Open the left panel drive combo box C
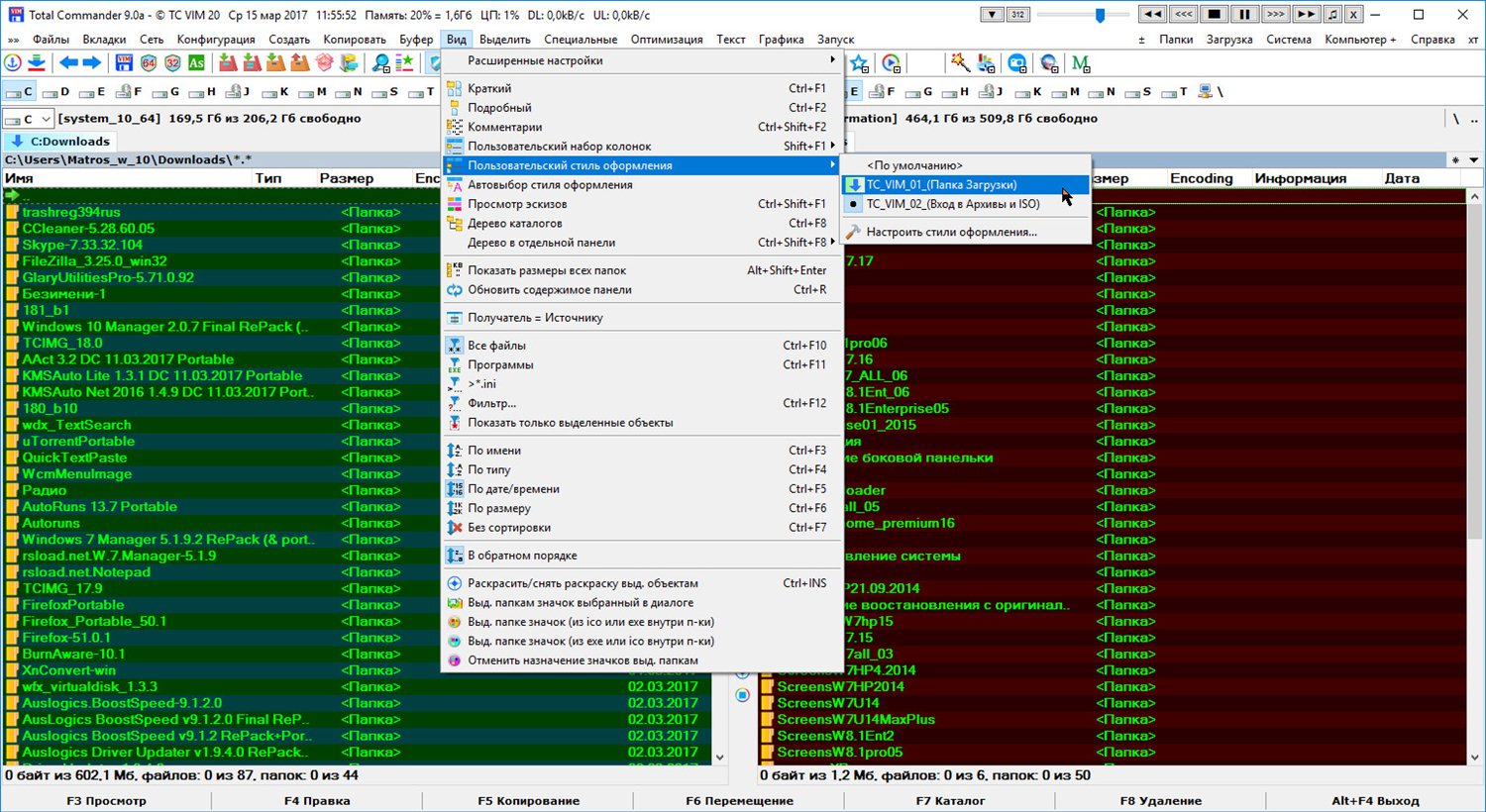This screenshot has width=1486, height=812. pyautogui.click(x=28, y=119)
